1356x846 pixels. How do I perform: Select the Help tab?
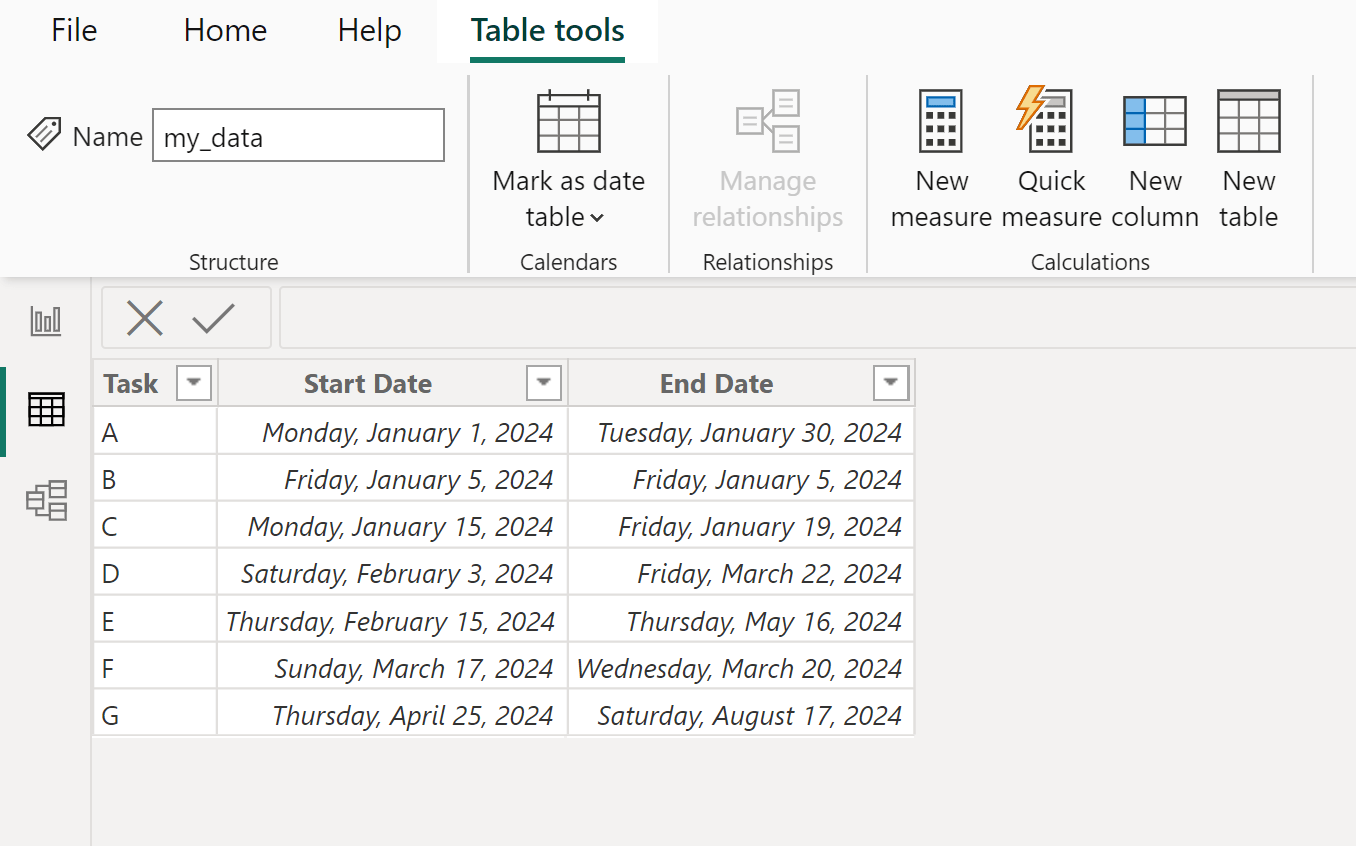tap(369, 30)
